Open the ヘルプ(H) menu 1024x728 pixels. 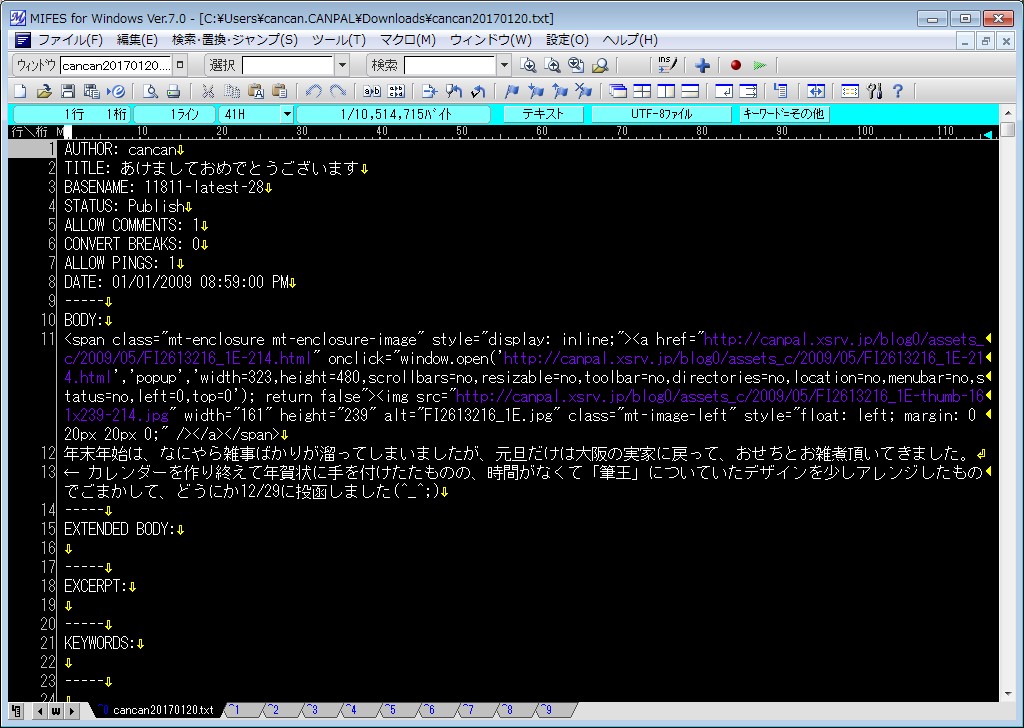pyautogui.click(x=630, y=40)
